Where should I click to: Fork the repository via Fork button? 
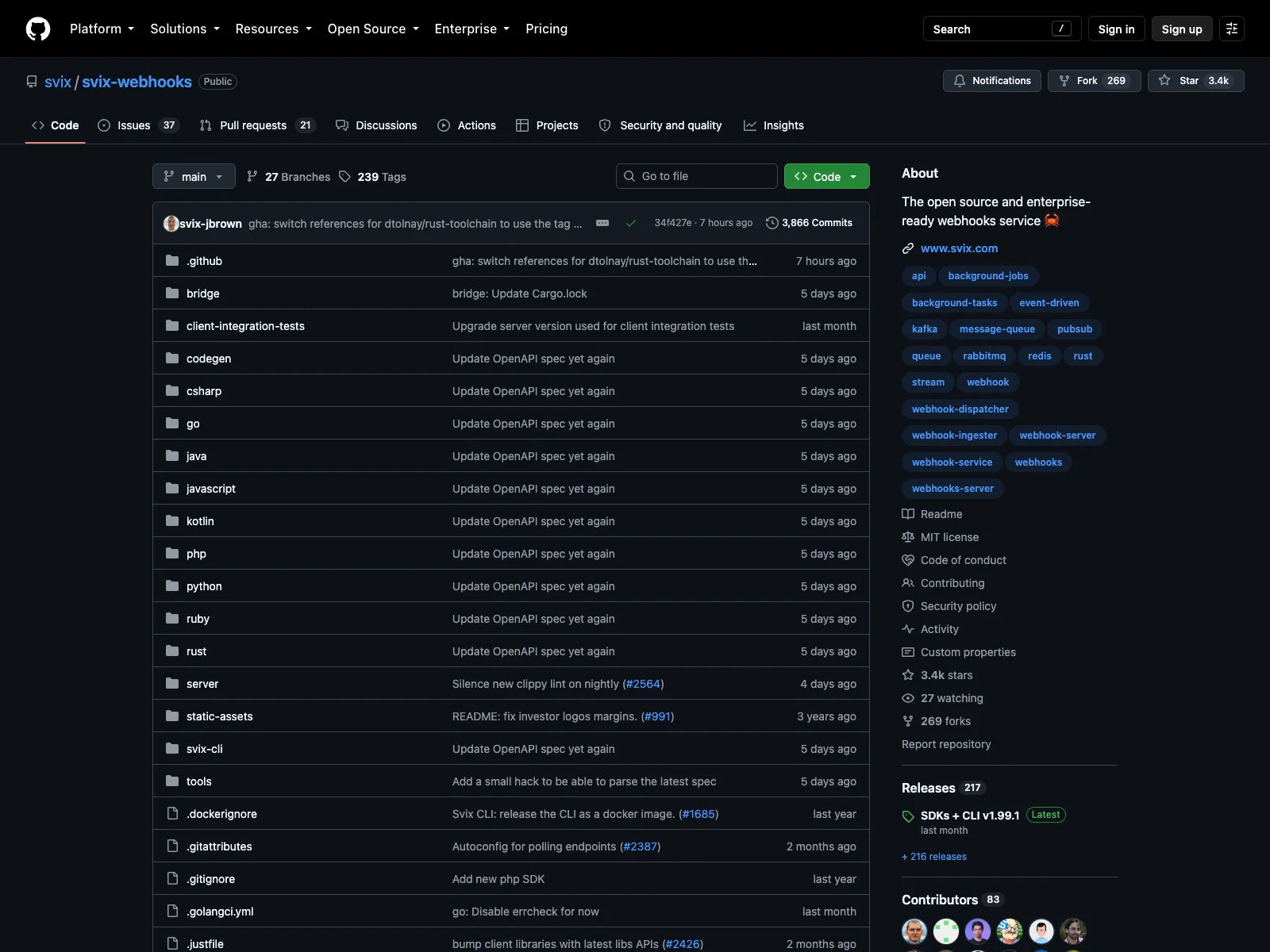click(1095, 81)
